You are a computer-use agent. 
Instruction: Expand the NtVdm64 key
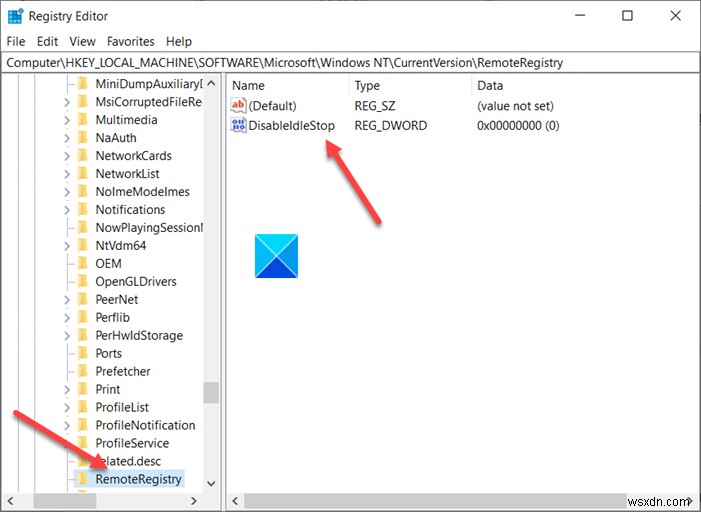coord(67,245)
